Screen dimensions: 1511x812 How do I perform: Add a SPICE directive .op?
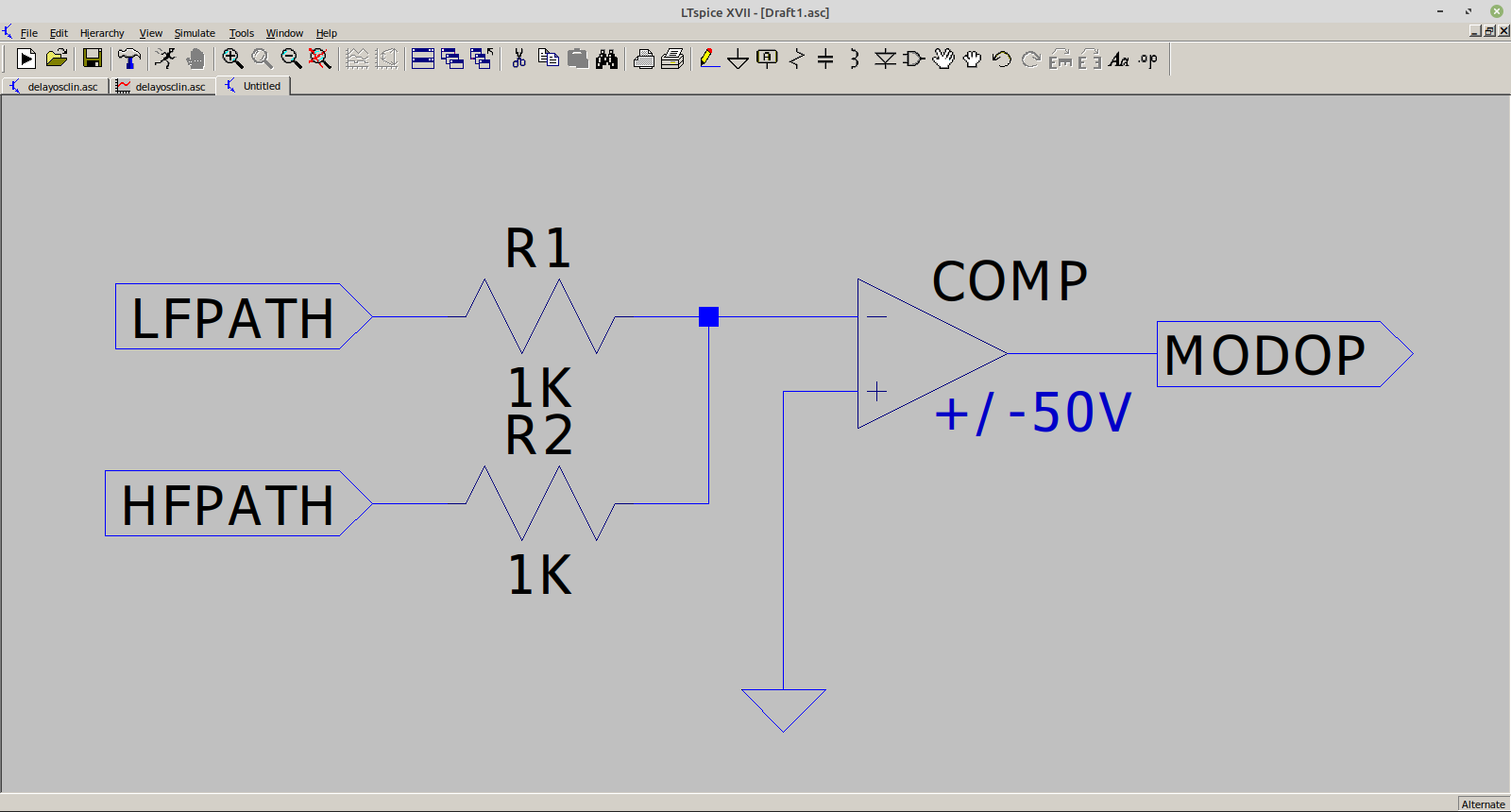[x=1148, y=59]
